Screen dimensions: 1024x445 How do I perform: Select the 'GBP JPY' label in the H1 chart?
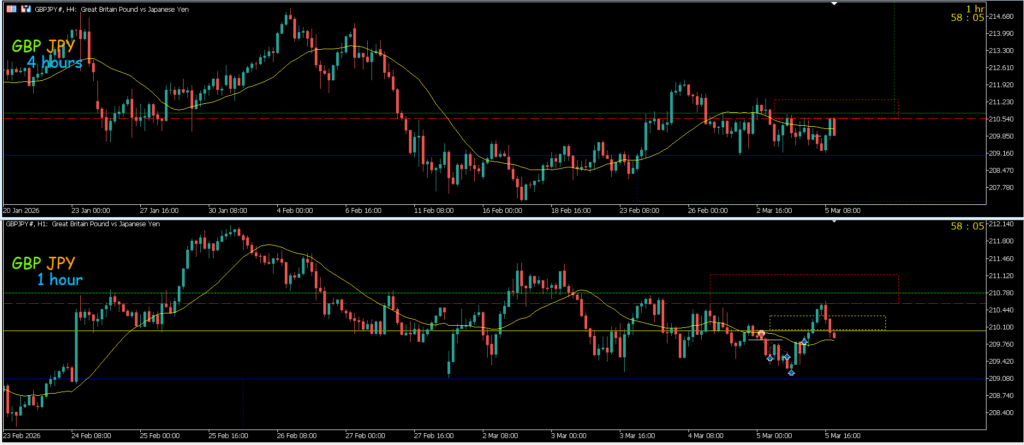coord(43,263)
